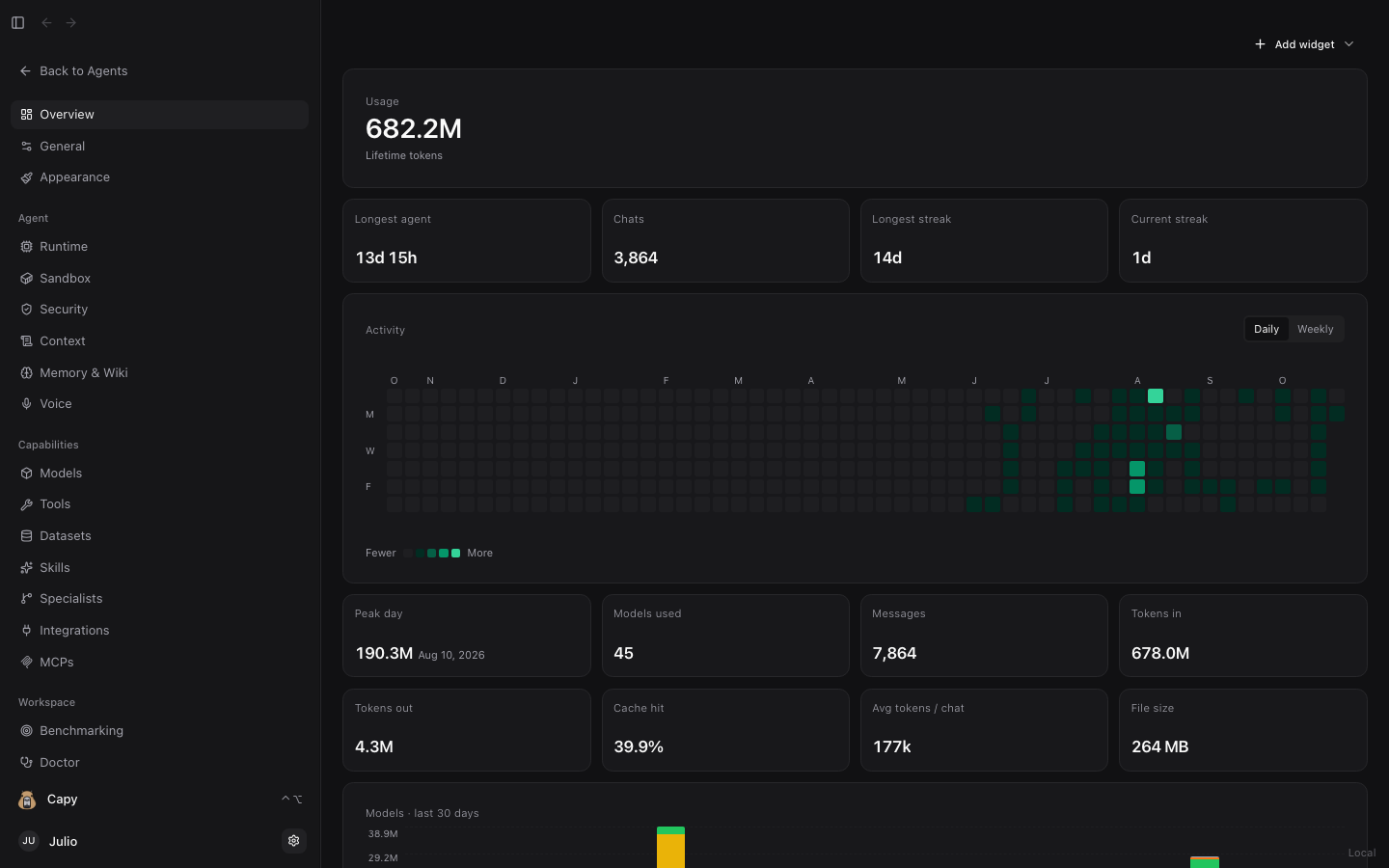Screen dimensions: 1389x868
Task: Open the Appearance settings page
Action: click(159, 177)
